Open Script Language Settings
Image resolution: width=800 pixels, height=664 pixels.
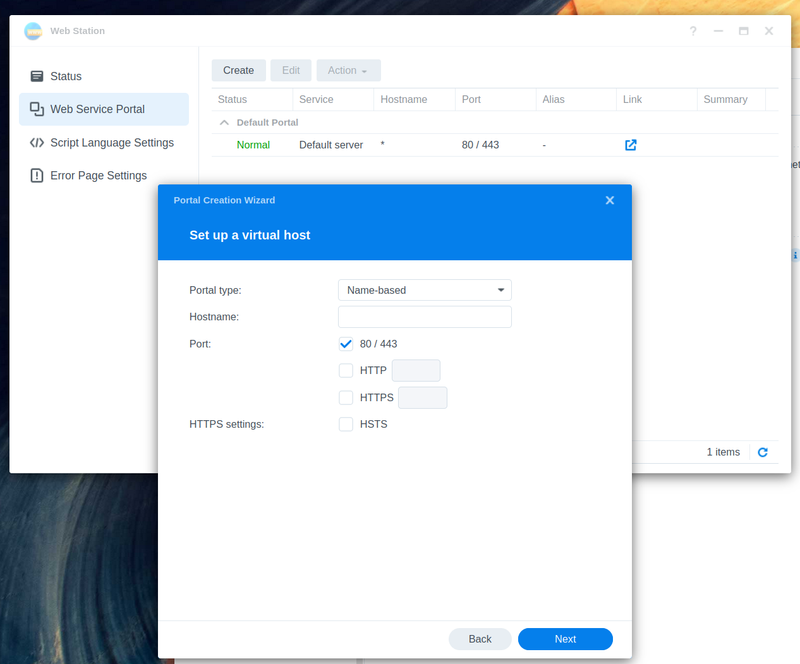tap(104, 142)
